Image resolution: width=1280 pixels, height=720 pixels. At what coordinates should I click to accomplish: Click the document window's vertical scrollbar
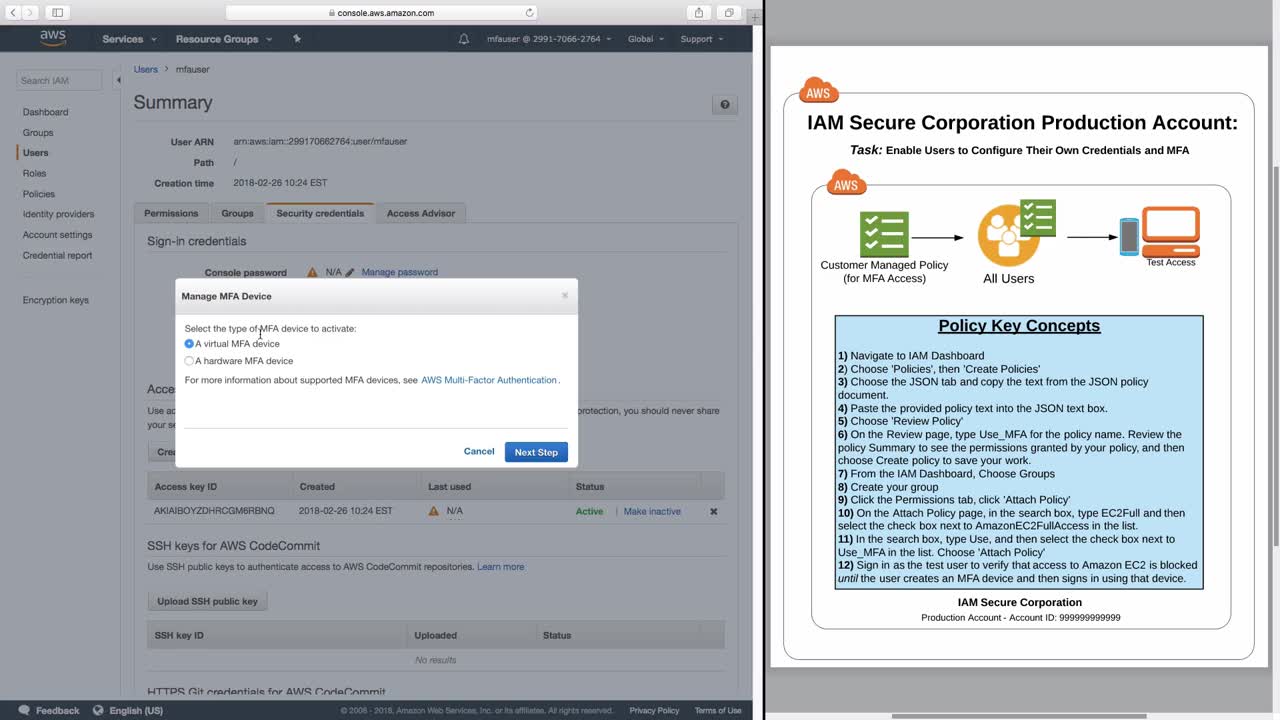1274,355
